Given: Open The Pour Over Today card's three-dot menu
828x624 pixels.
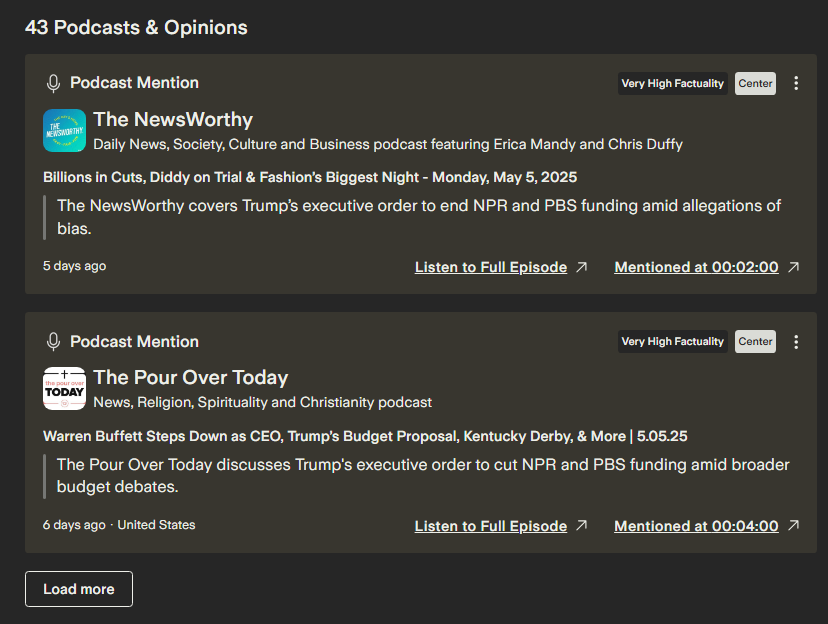Looking at the screenshot, I should click(796, 342).
